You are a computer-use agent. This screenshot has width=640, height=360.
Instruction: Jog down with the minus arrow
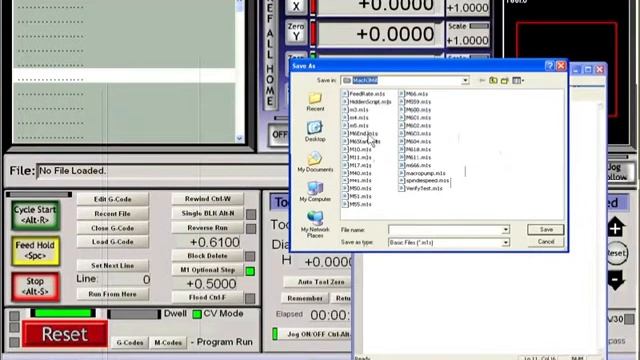[x=616, y=280]
